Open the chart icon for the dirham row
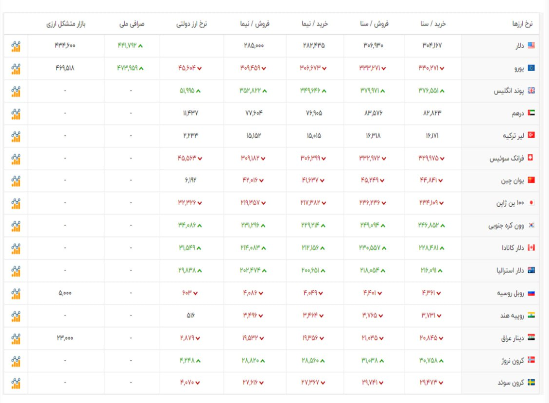The image size is (549, 403). click(16, 113)
